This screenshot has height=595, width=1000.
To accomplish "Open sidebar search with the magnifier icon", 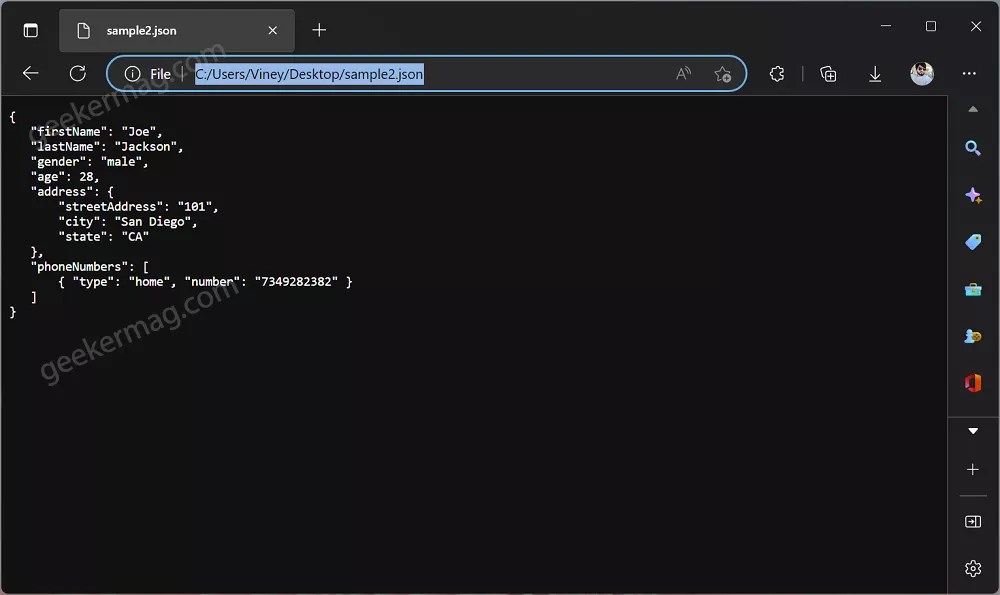I will tap(972, 148).
